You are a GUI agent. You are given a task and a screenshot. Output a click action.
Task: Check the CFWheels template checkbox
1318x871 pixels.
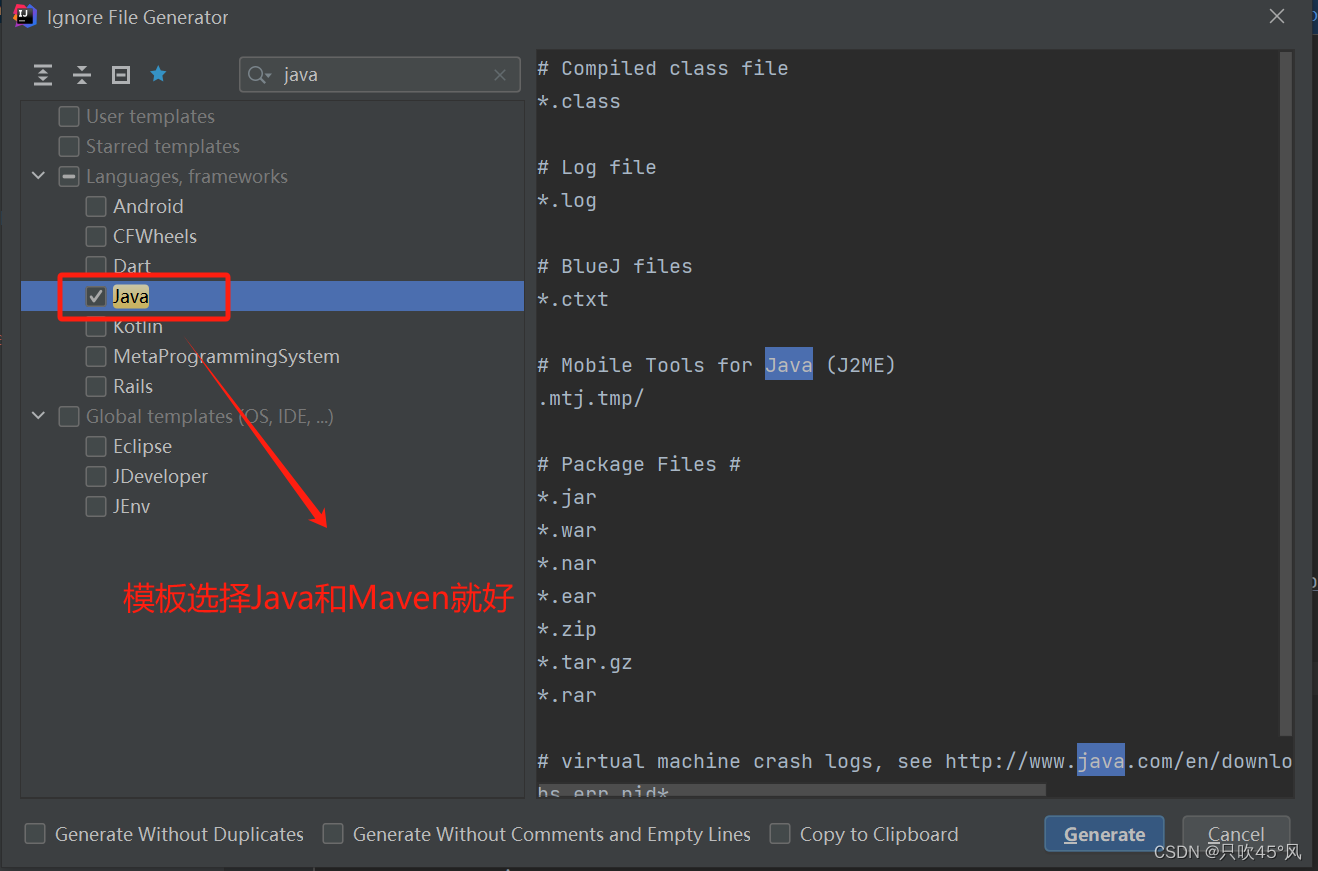pos(96,237)
